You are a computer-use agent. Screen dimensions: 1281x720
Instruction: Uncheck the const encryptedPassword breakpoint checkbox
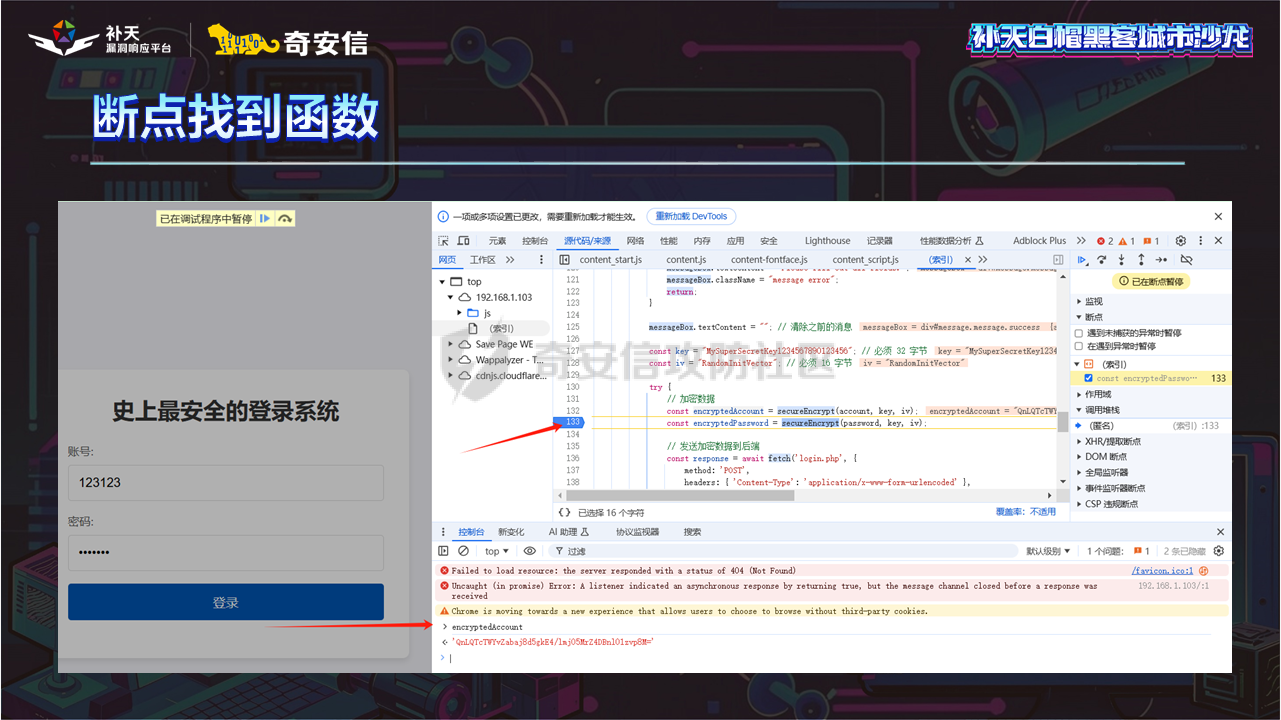coord(1088,379)
